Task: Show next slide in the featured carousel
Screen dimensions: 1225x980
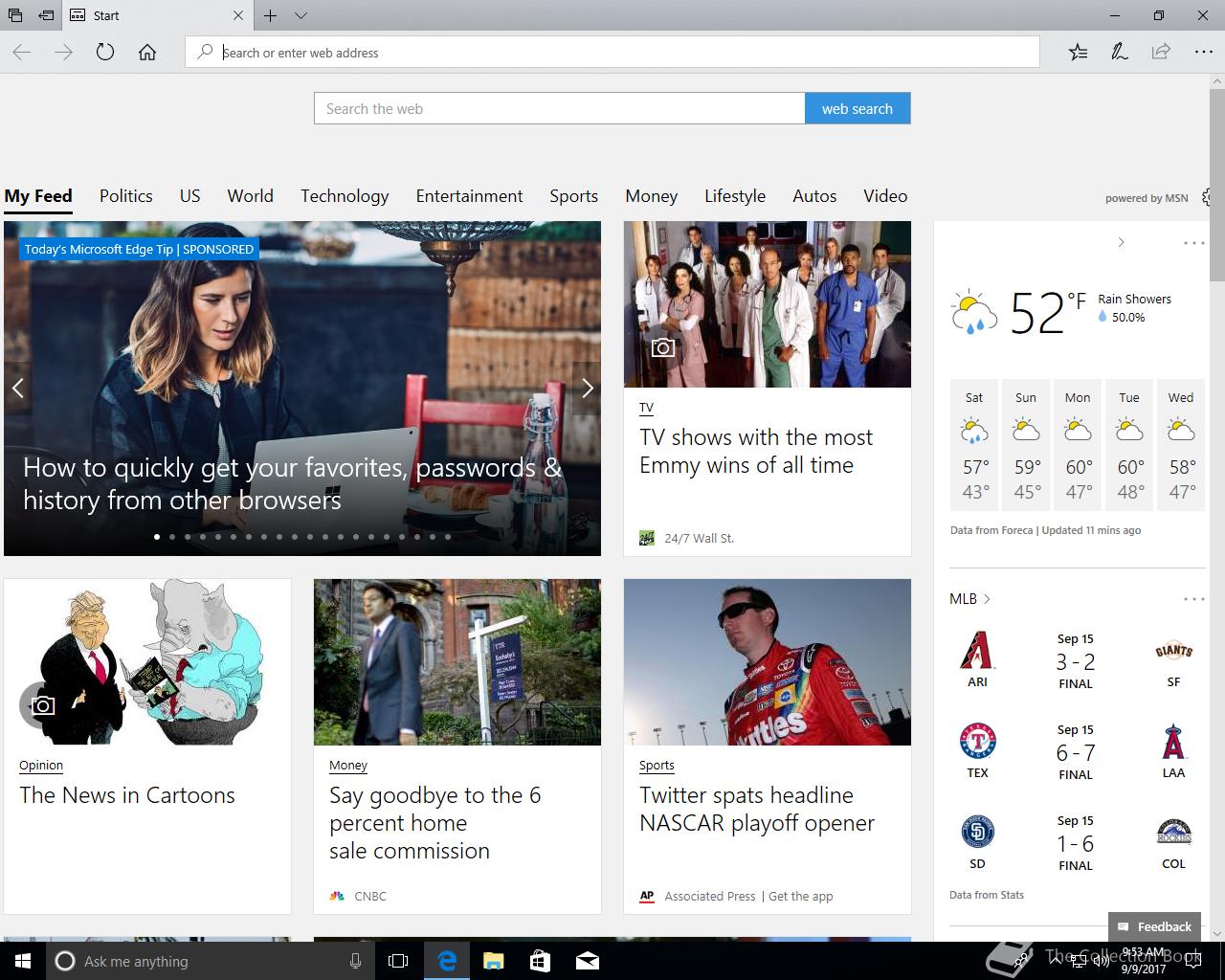Action: [x=588, y=388]
